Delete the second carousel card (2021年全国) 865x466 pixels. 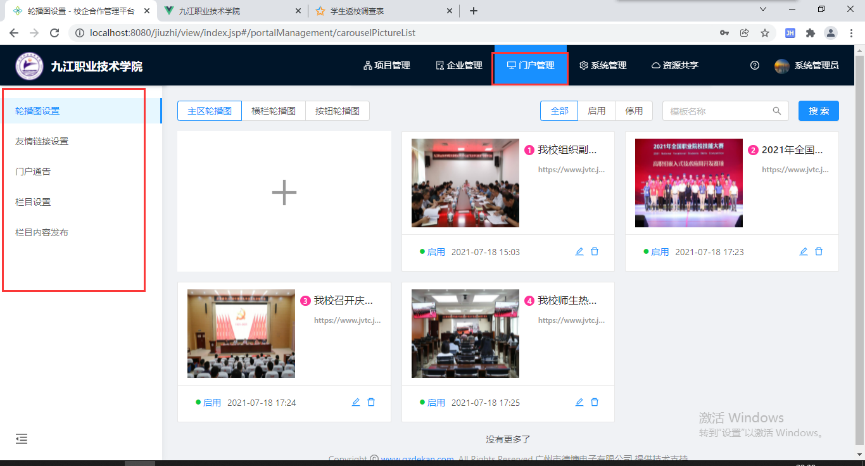(820, 252)
